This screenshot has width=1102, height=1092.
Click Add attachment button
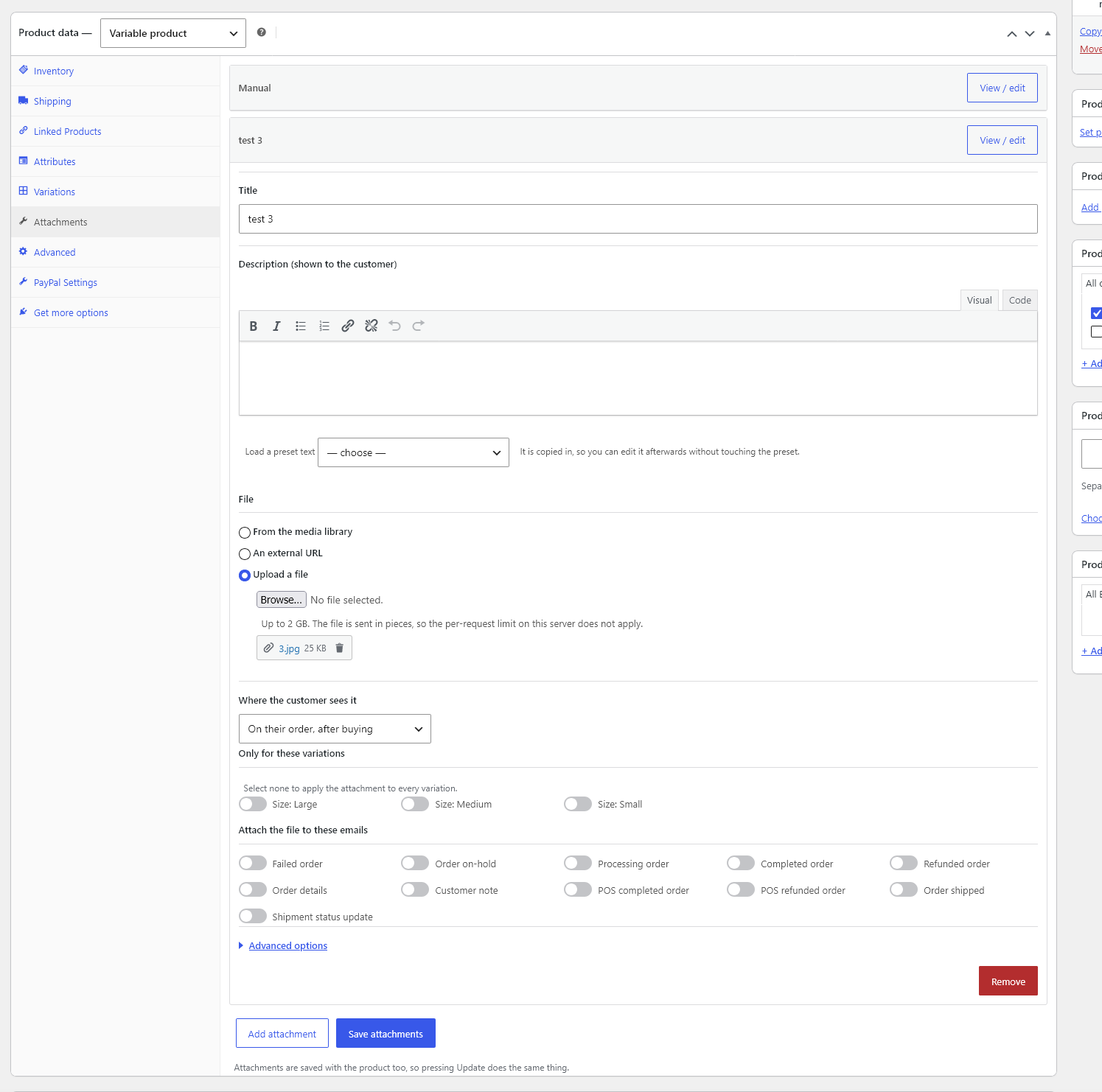click(282, 1033)
